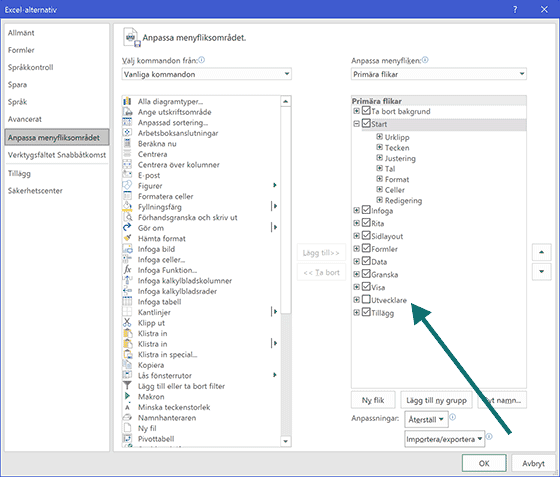Expand the Urklipp group

[x=379, y=137]
